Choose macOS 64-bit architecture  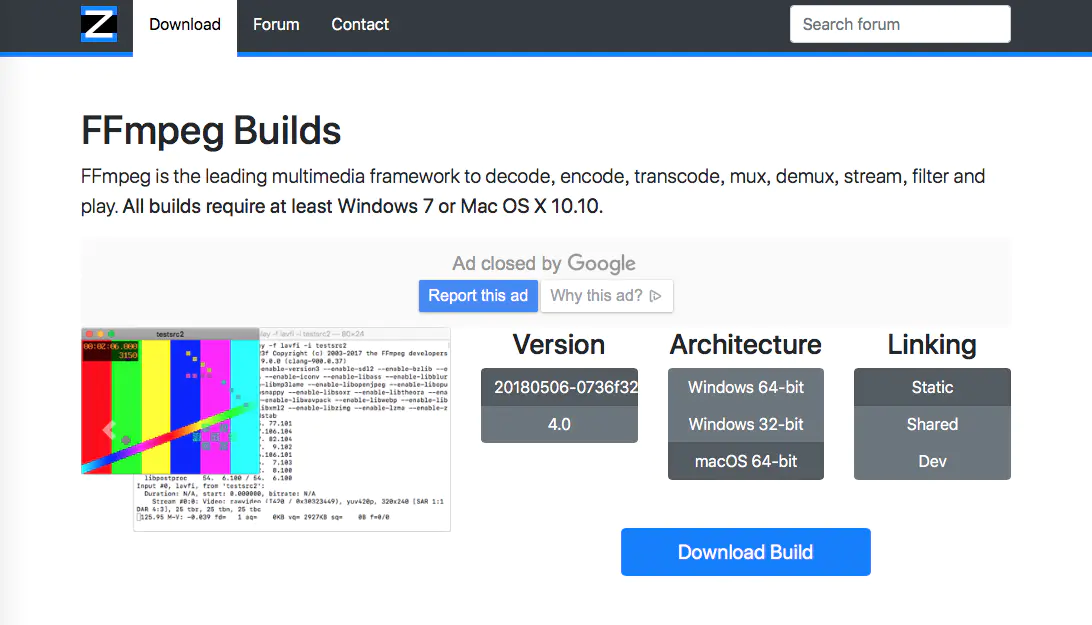[x=746, y=461]
